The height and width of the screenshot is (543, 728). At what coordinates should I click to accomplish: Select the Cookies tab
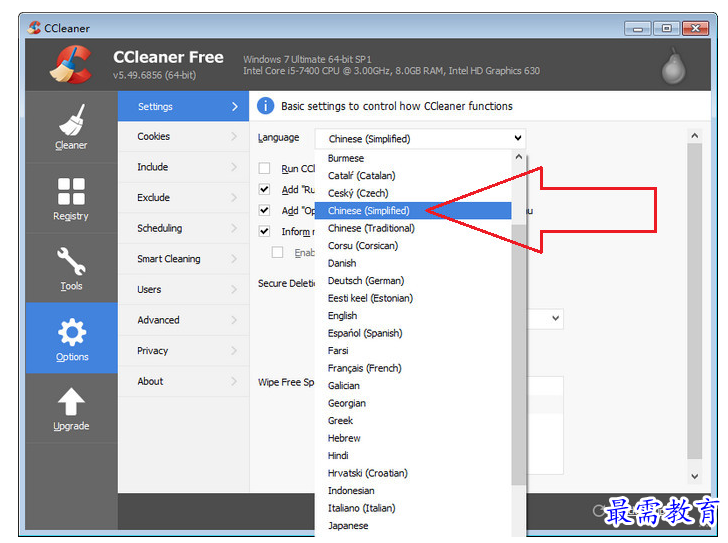(183, 136)
